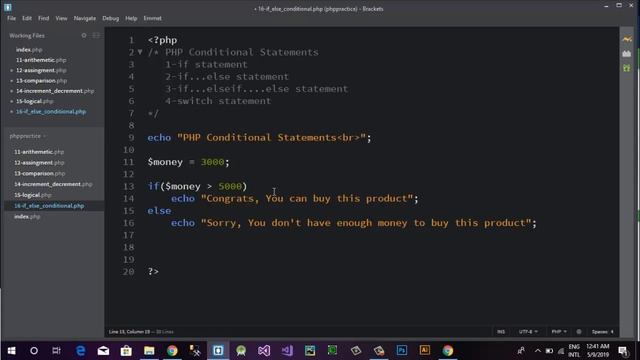640x360 pixels.
Task: Click ENG INTL language indicator
Action: [574, 351]
